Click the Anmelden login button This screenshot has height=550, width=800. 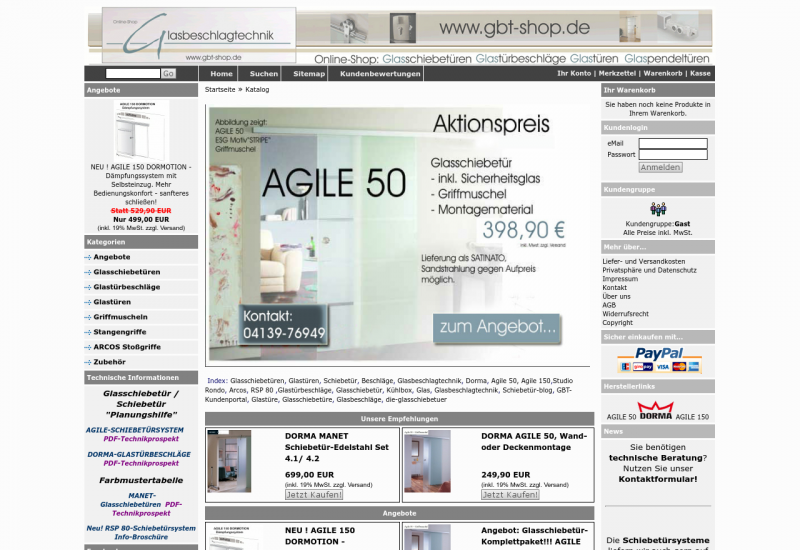coord(660,167)
